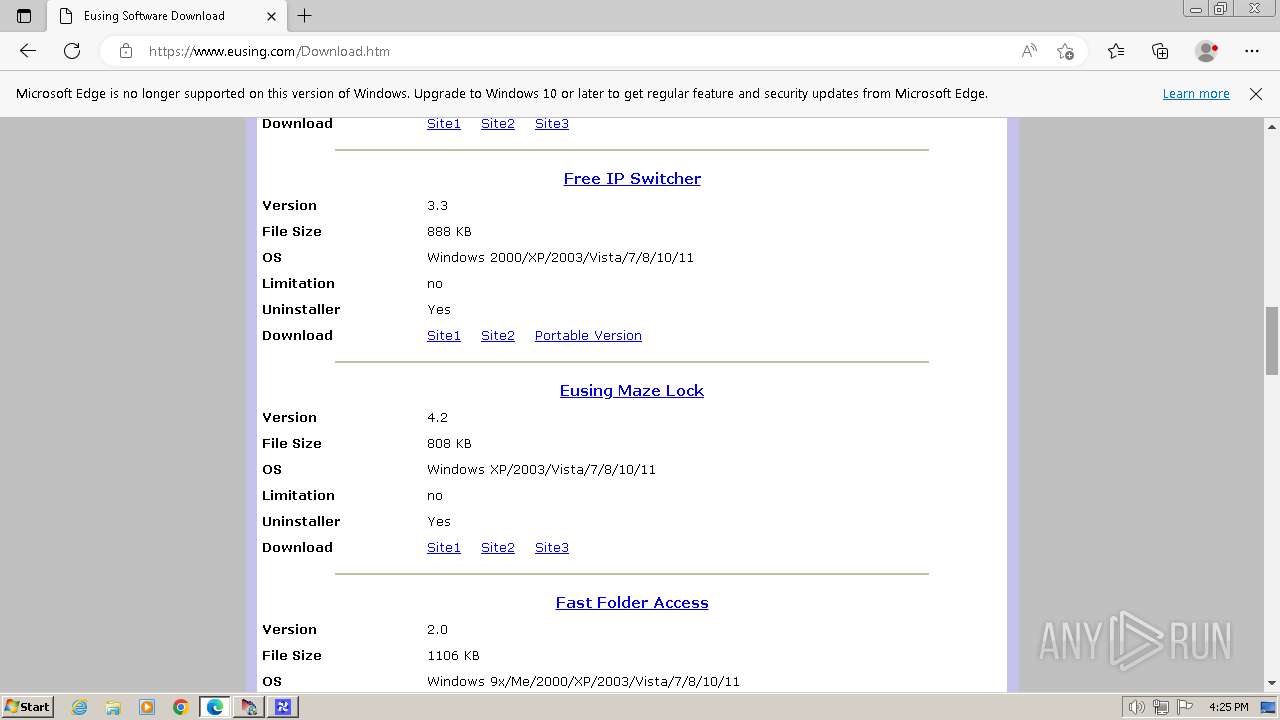The image size is (1280, 720).
Task: Download Free IP Switcher Portable Version
Action: (x=588, y=335)
